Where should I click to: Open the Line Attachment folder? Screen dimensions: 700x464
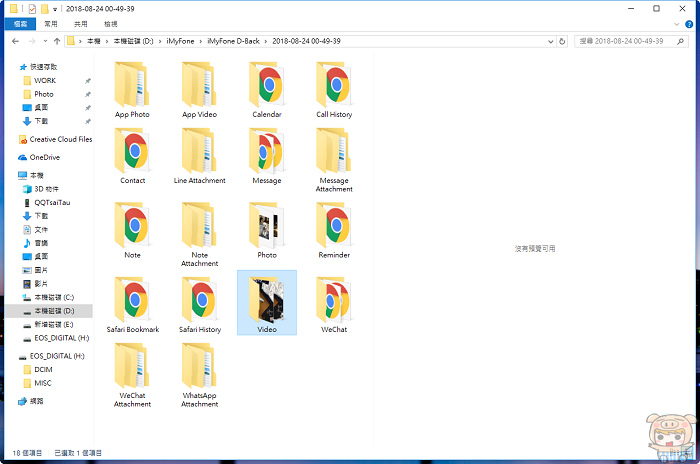coord(199,155)
